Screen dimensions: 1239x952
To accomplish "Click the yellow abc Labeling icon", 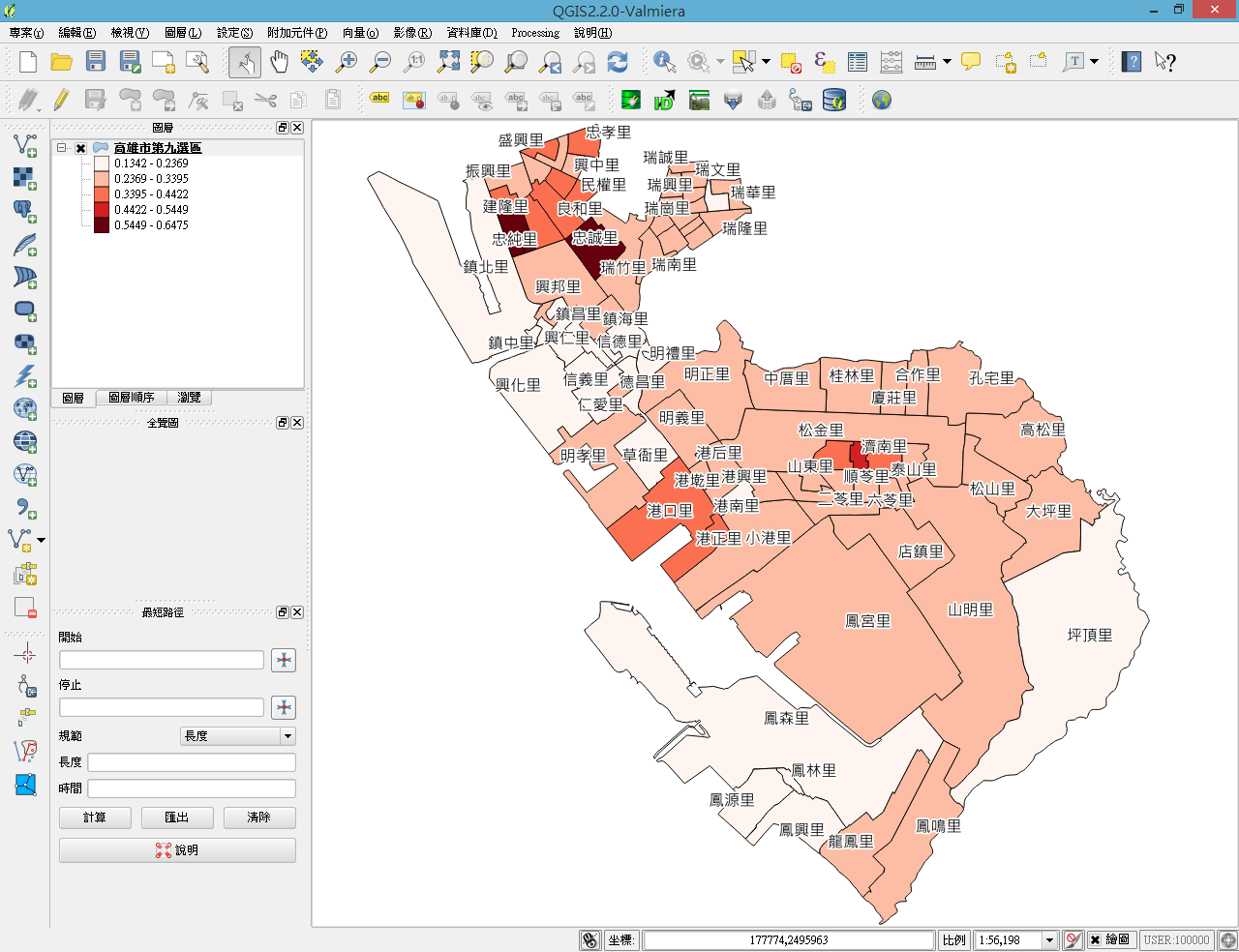I will click(379, 99).
